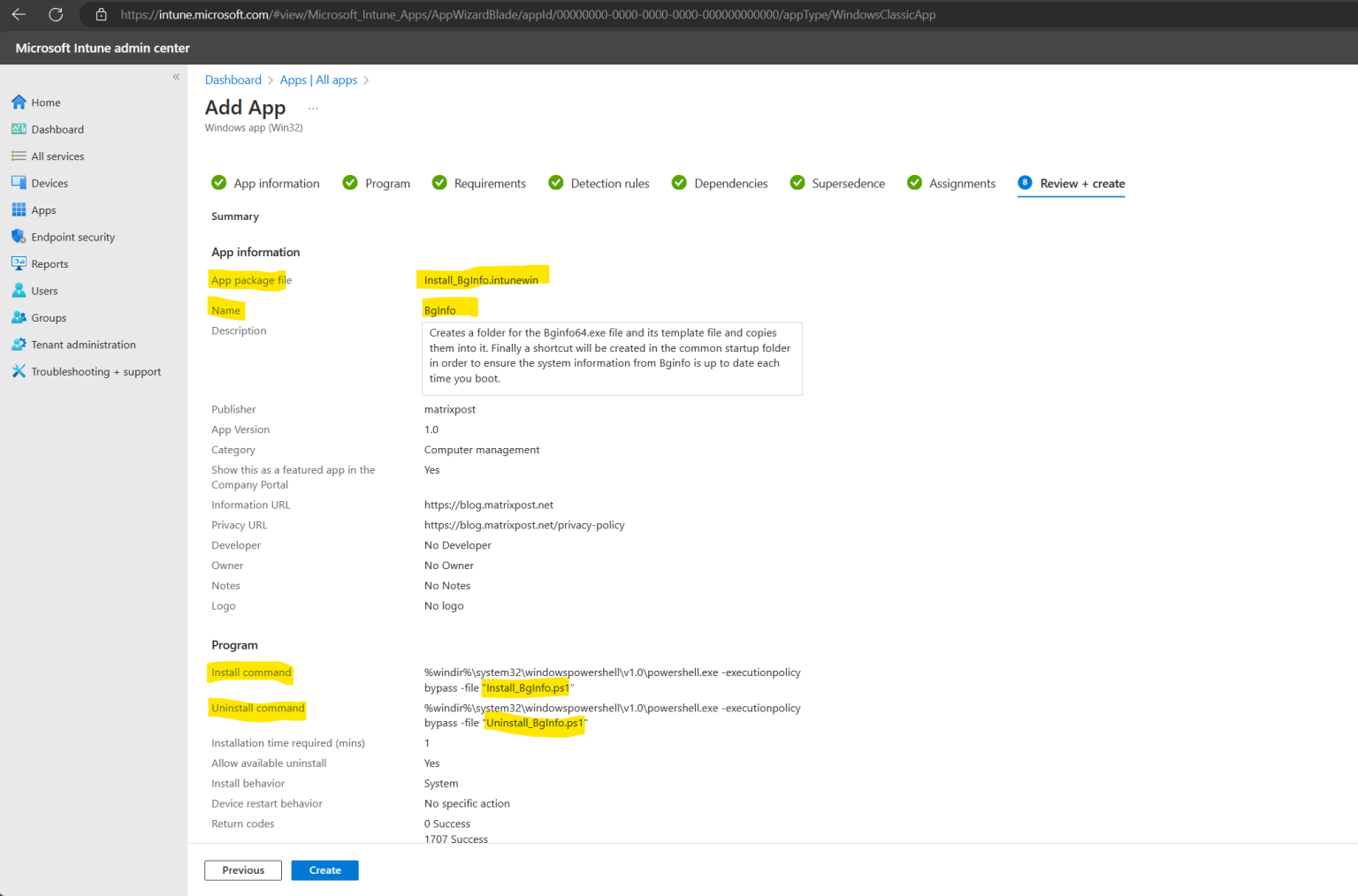Open Tenant administration
Screen dimensions: 1358x896
point(83,344)
